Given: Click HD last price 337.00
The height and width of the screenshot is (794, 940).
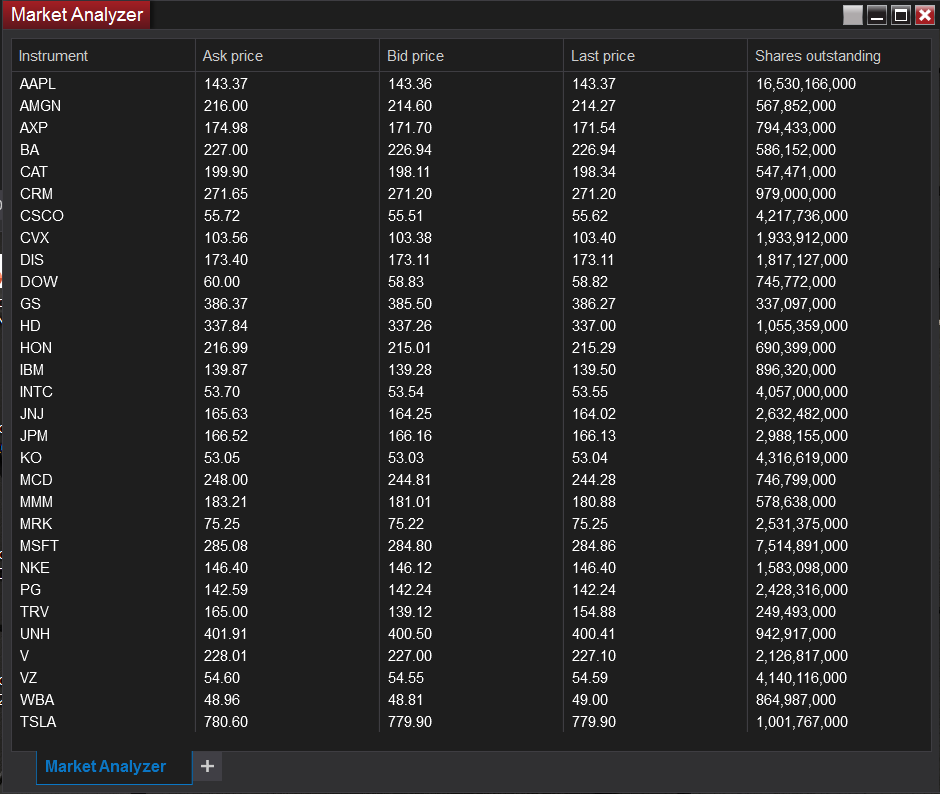Looking at the screenshot, I should click(594, 326).
